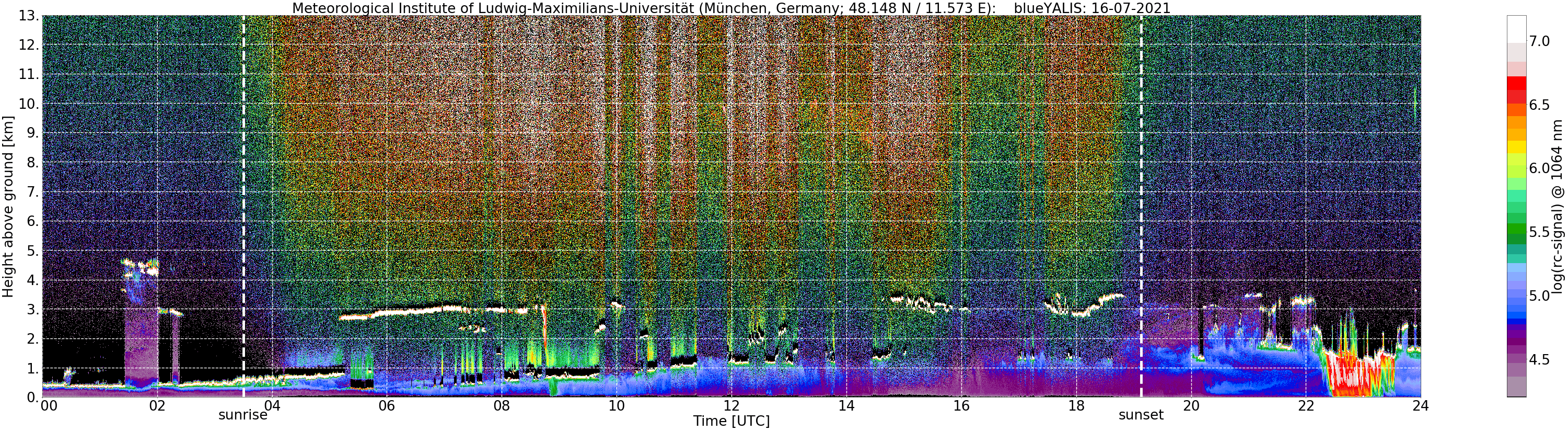Click the height tick label '11.'

(x=29, y=74)
